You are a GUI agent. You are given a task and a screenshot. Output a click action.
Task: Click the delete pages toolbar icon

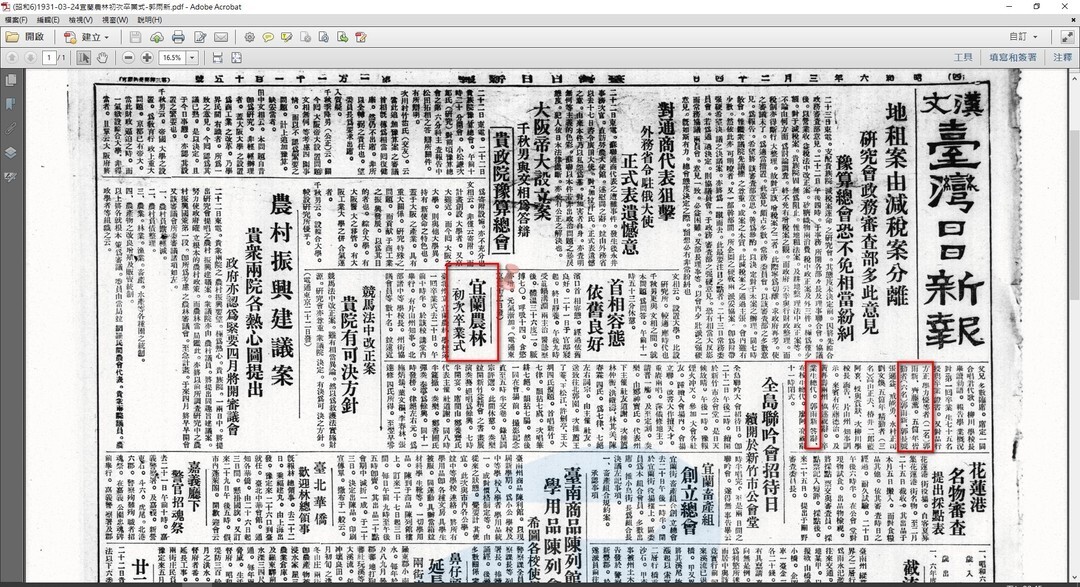point(305,37)
